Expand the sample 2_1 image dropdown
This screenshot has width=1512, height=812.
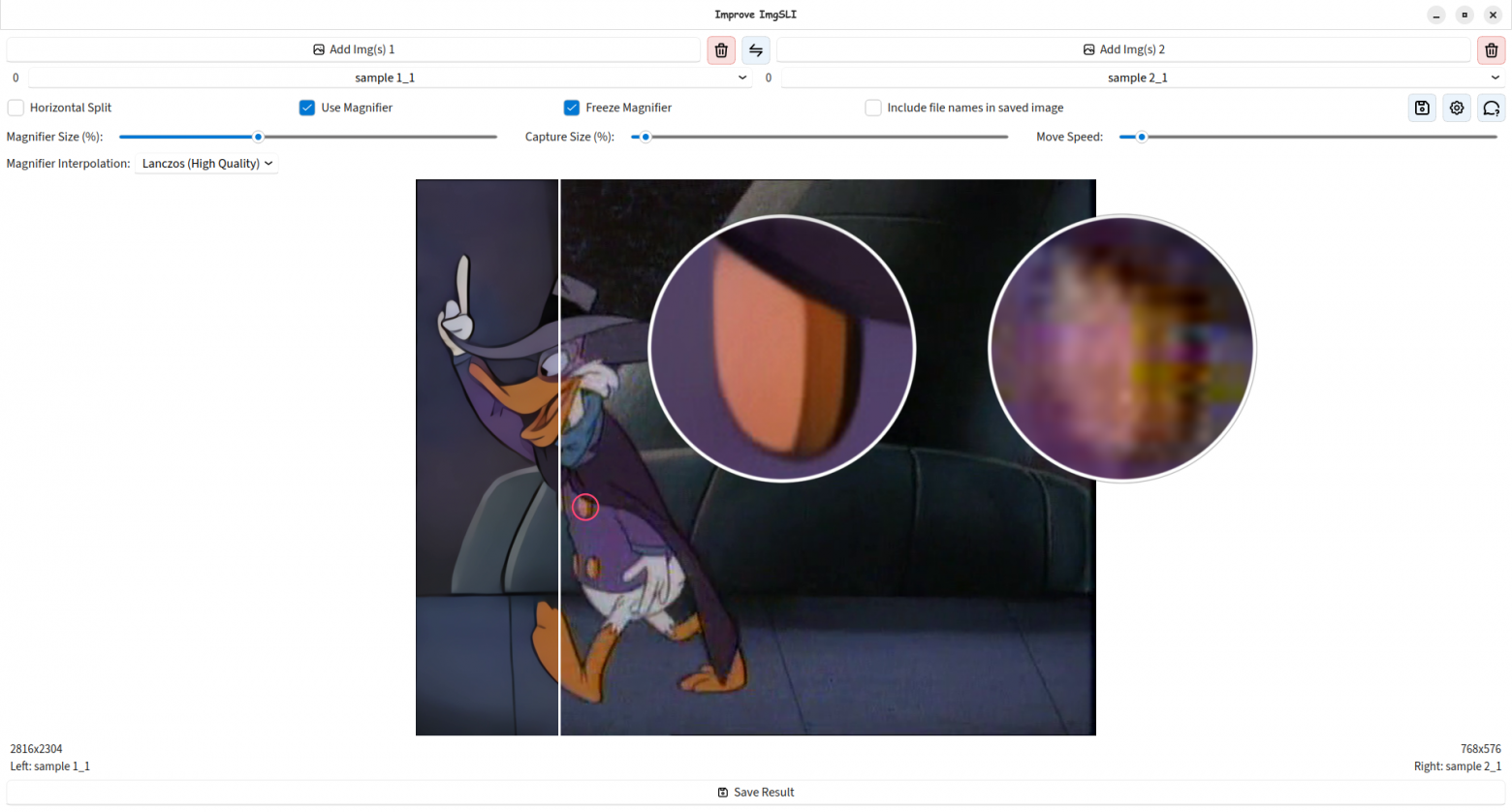(x=1143, y=78)
